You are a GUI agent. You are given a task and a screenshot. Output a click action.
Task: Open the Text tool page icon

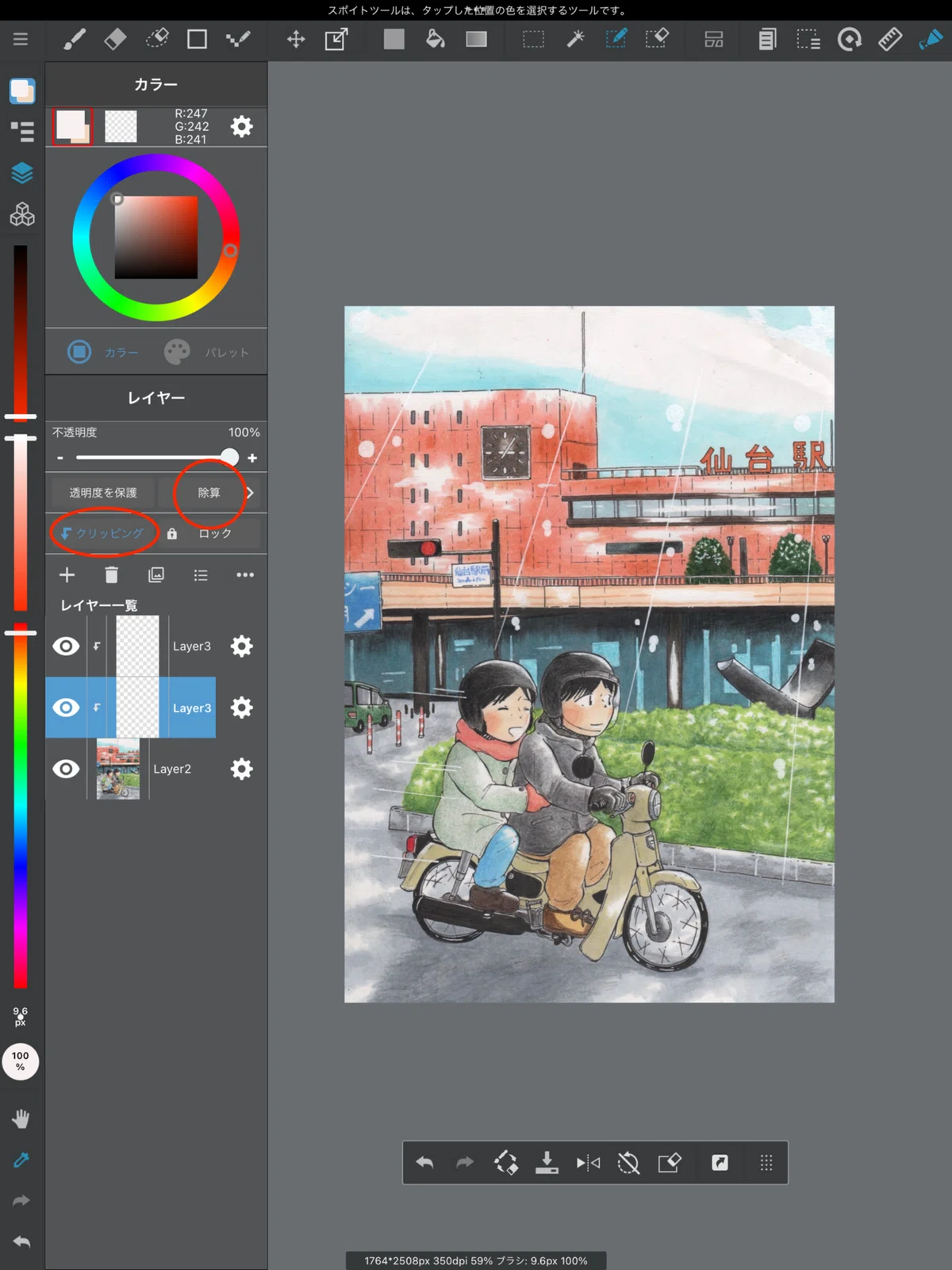coord(767,39)
